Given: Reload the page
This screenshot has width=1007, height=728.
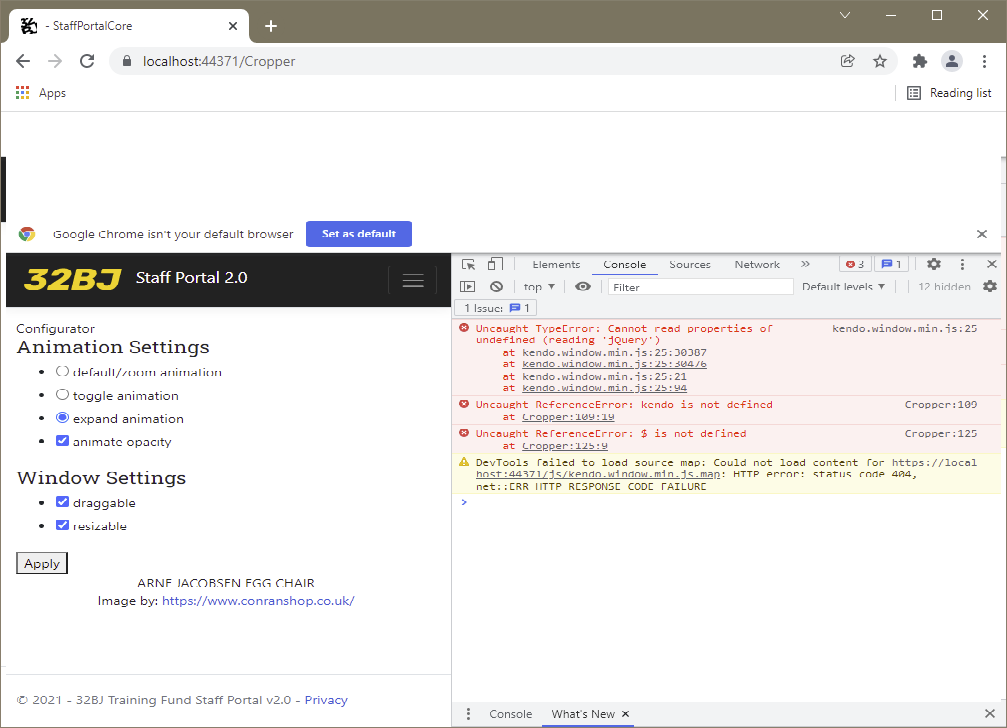Looking at the screenshot, I should click(x=87, y=61).
